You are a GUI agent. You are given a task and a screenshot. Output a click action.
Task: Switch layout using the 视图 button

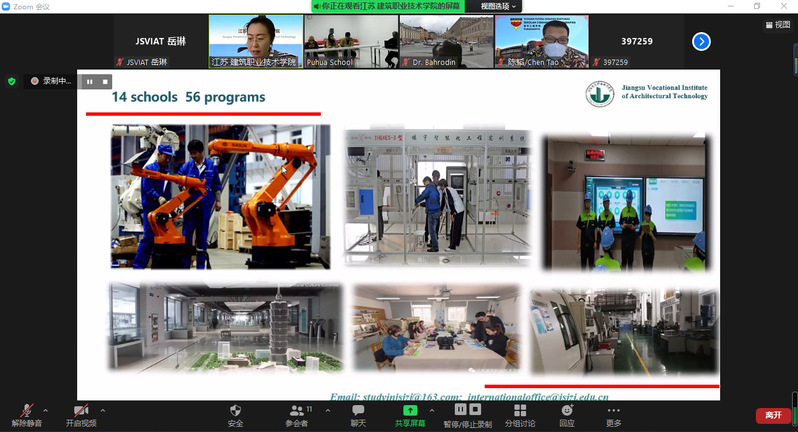point(776,25)
